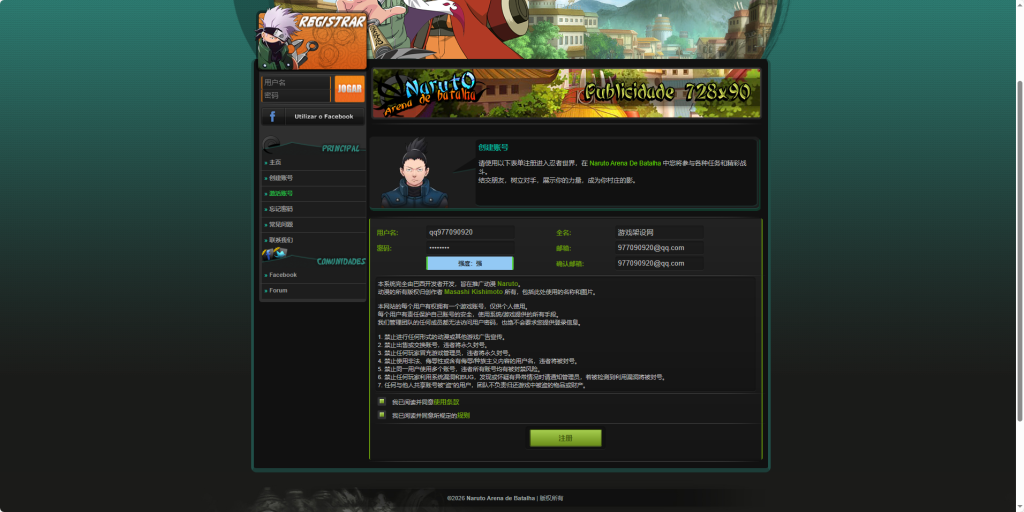Open the 创建账号 sidebar menu item

coord(281,178)
